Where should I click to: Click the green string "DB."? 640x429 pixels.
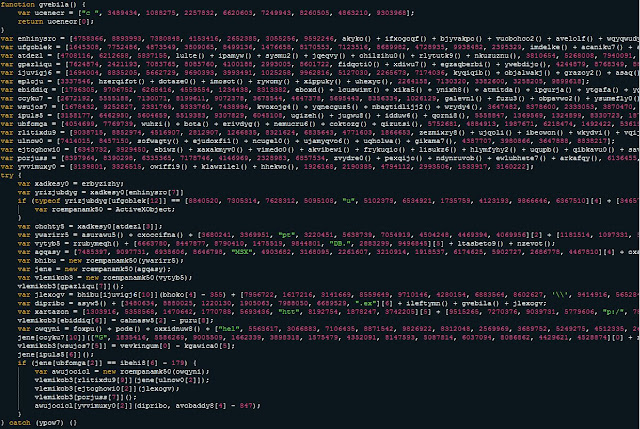tap(340, 243)
